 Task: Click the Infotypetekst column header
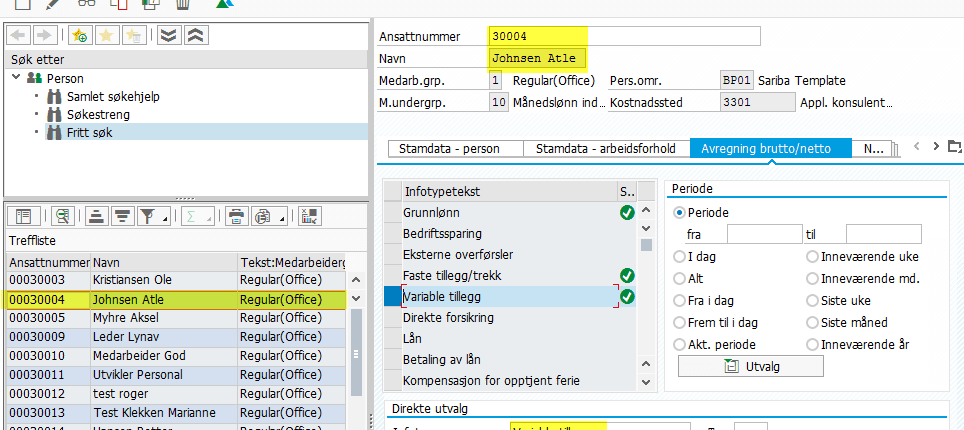510,192
